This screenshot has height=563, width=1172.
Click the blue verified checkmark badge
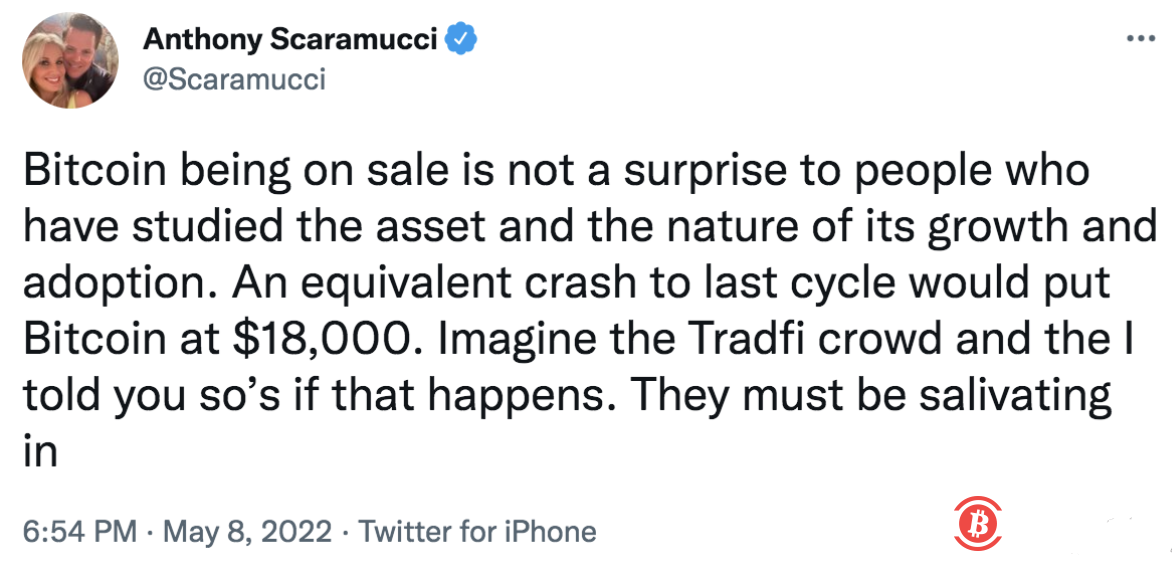click(460, 40)
